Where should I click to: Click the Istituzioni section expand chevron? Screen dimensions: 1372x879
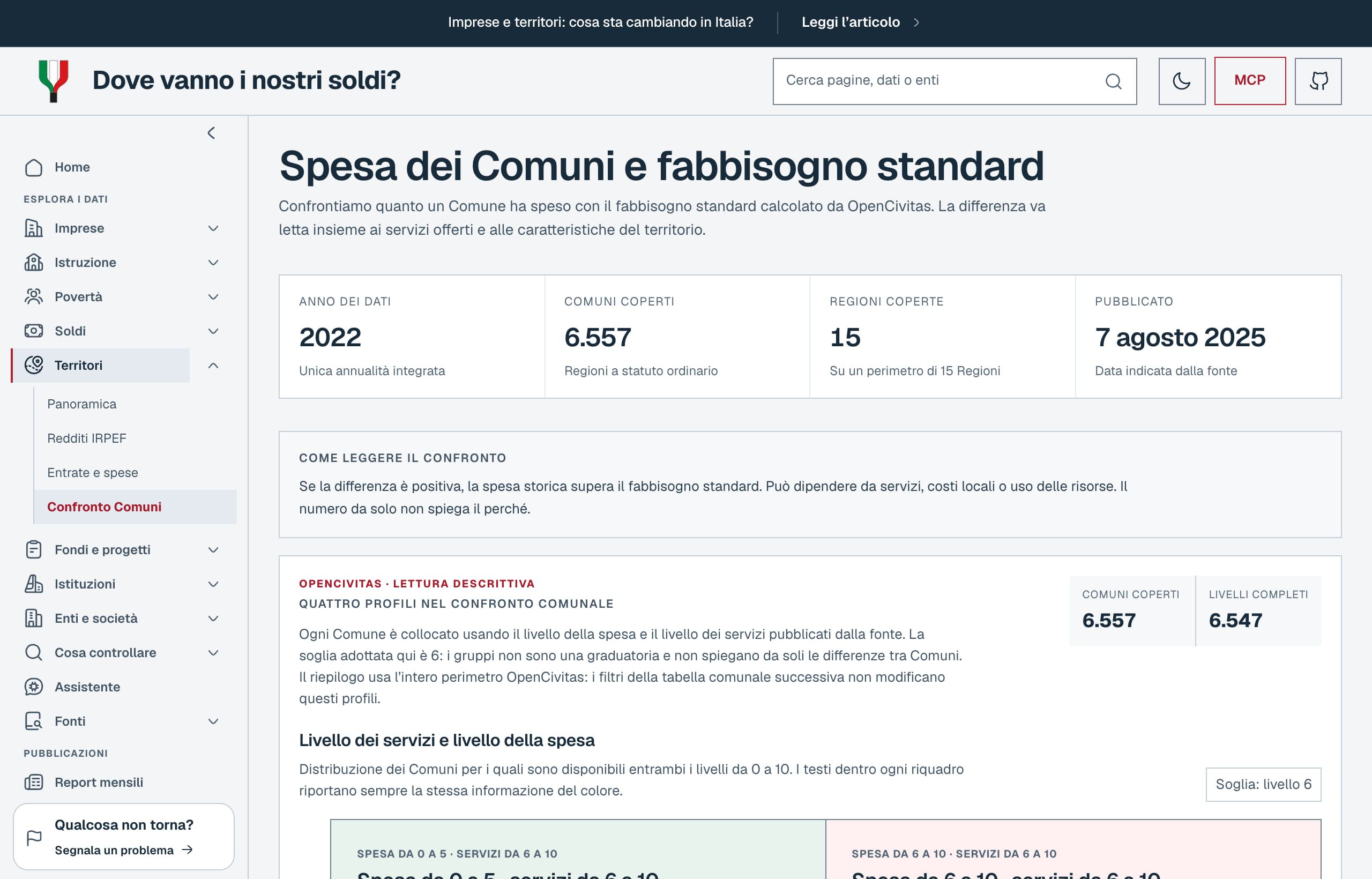point(213,584)
